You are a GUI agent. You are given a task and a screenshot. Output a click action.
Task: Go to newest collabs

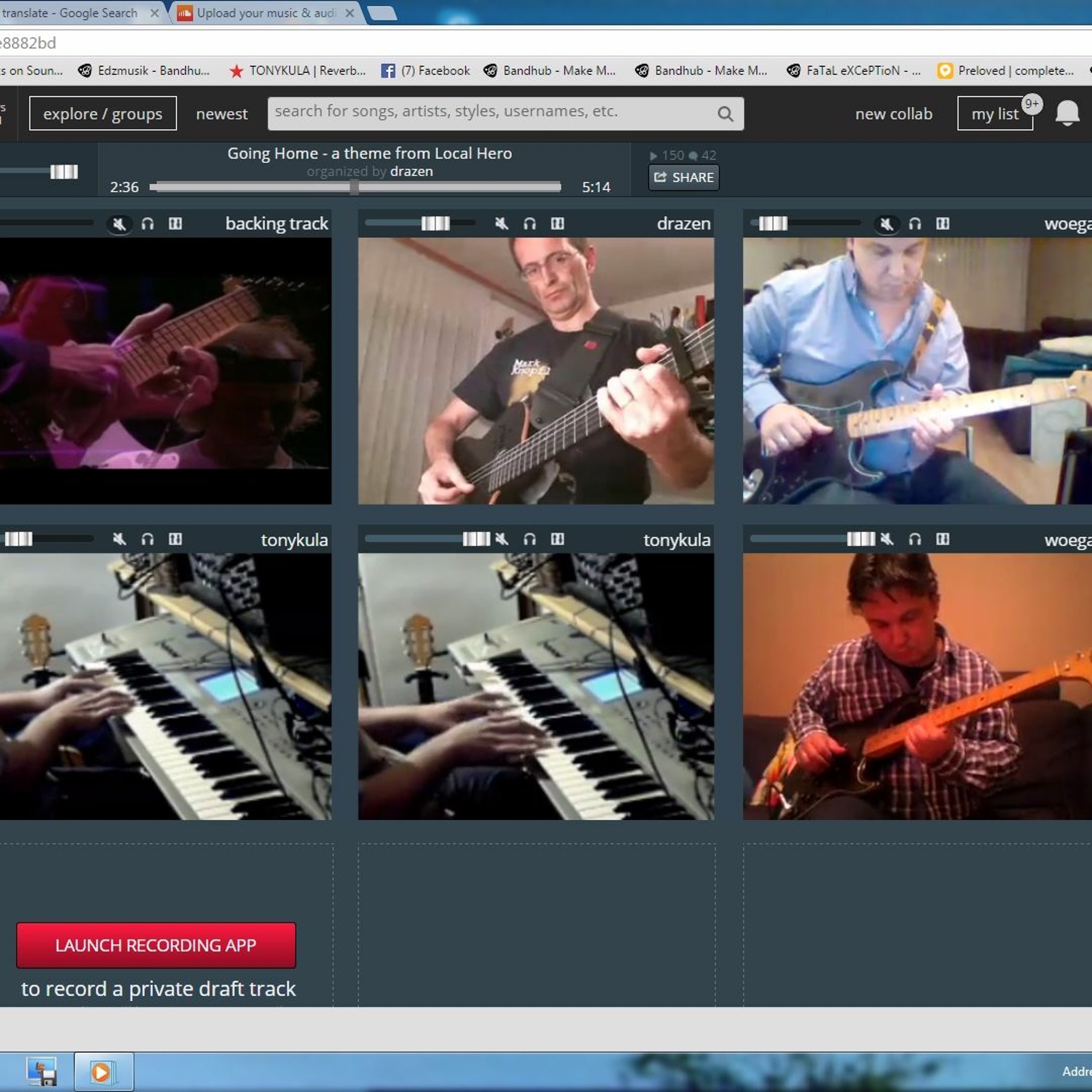tap(222, 114)
